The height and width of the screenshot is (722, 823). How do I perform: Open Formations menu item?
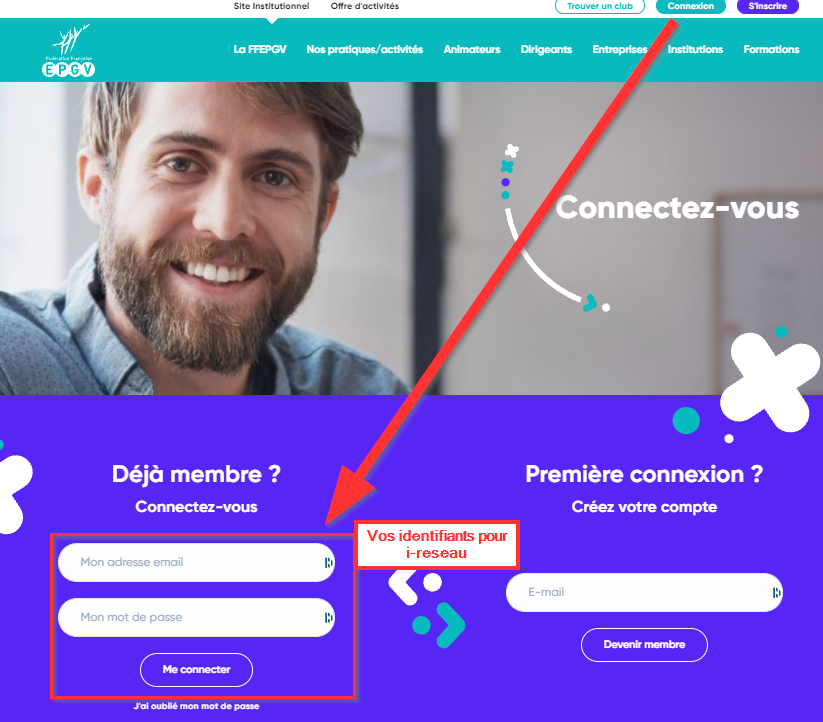pos(771,49)
